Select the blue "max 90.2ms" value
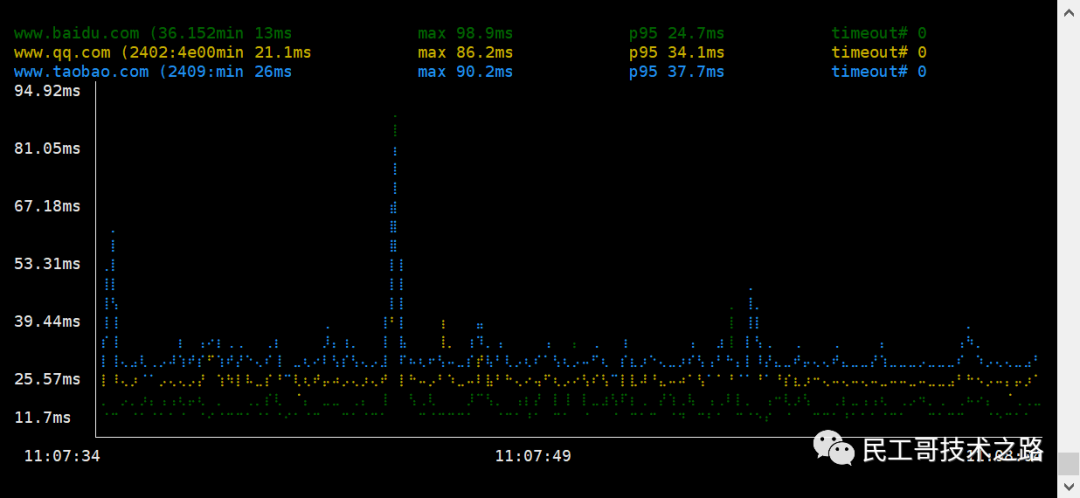Viewport: 1080px width, 498px height. pyautogui.click(x=465, y=72)
